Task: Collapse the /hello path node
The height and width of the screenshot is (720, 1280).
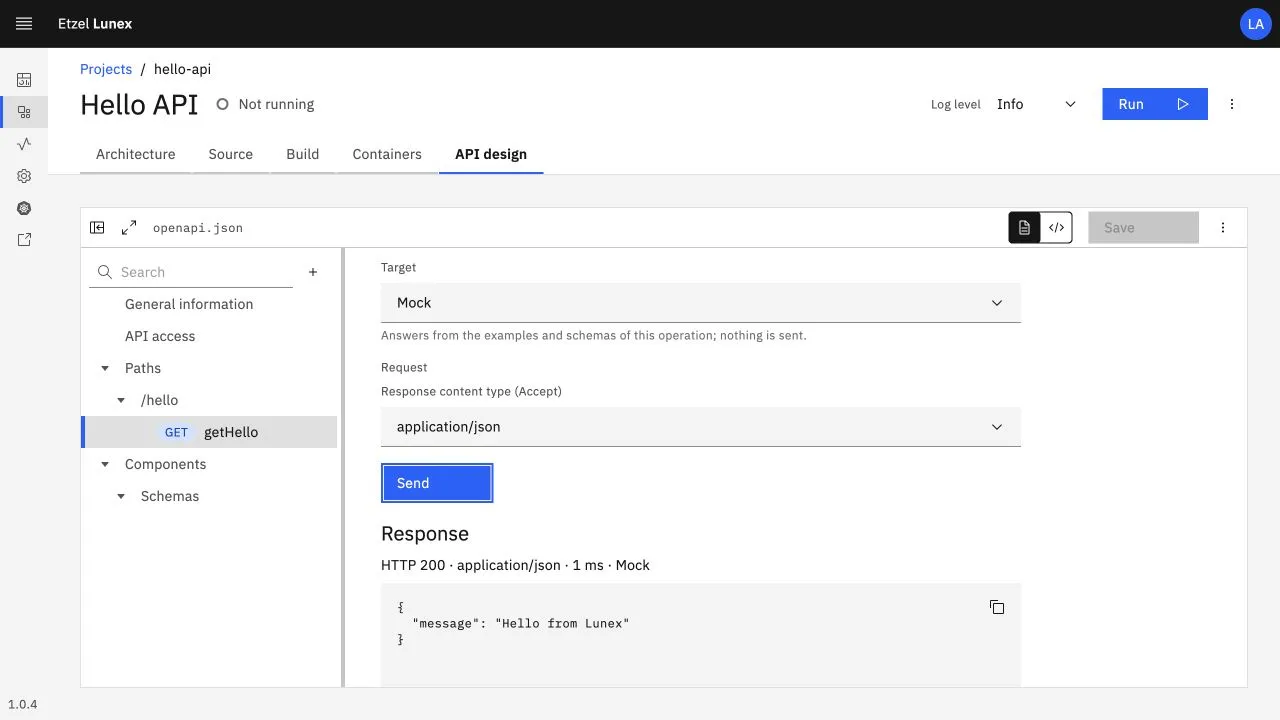Action: [x=121, y=401]
